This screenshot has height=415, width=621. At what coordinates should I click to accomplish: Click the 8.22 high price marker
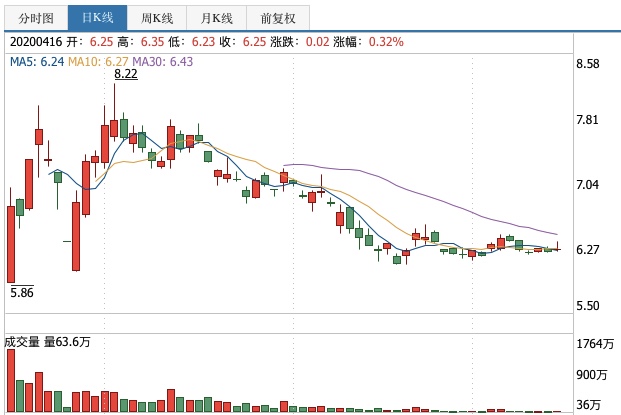click(126, 74)
